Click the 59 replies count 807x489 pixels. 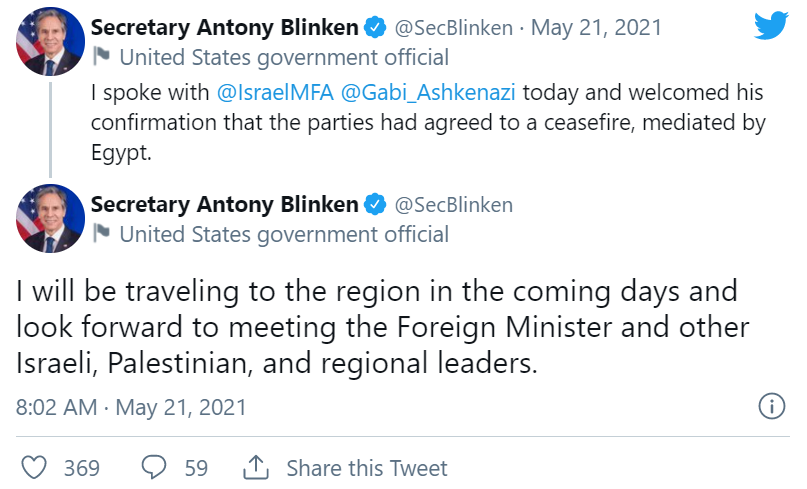tap(196, 467)
